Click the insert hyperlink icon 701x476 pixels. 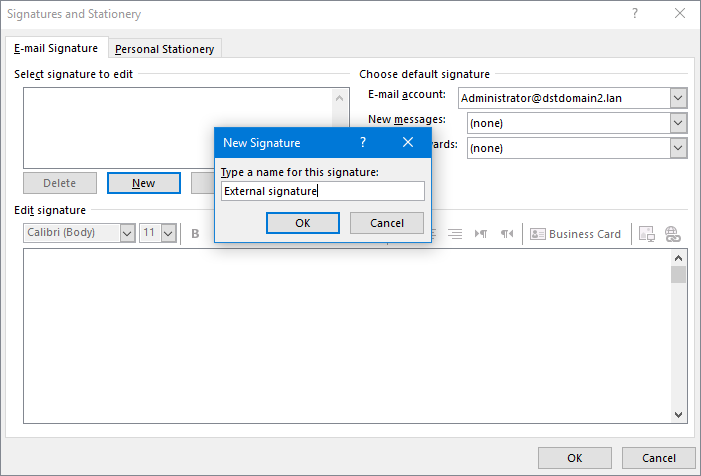[x=672, y=234]
